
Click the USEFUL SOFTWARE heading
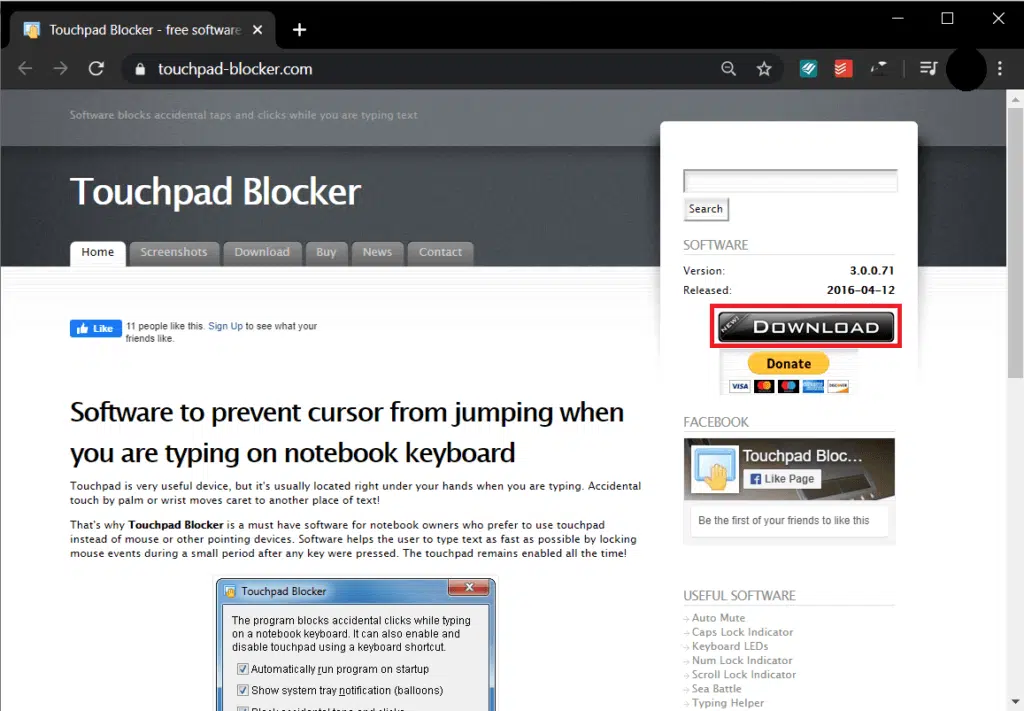tap(739, 595)
